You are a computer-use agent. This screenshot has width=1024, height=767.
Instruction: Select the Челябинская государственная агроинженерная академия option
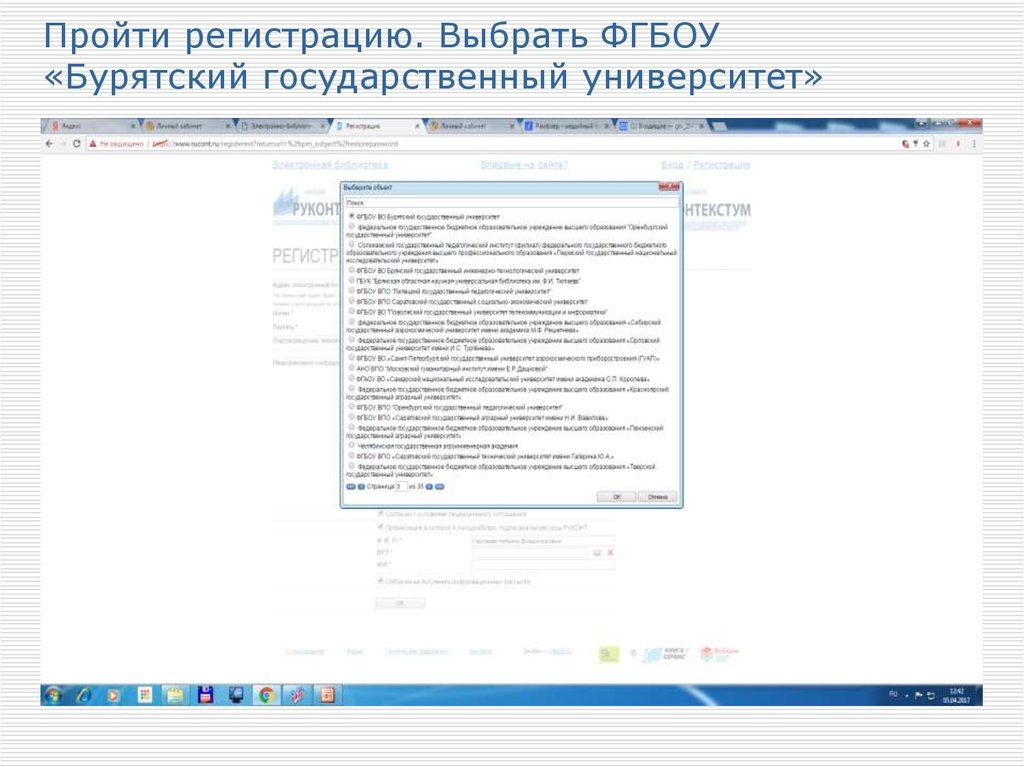[x=350, y=444]
